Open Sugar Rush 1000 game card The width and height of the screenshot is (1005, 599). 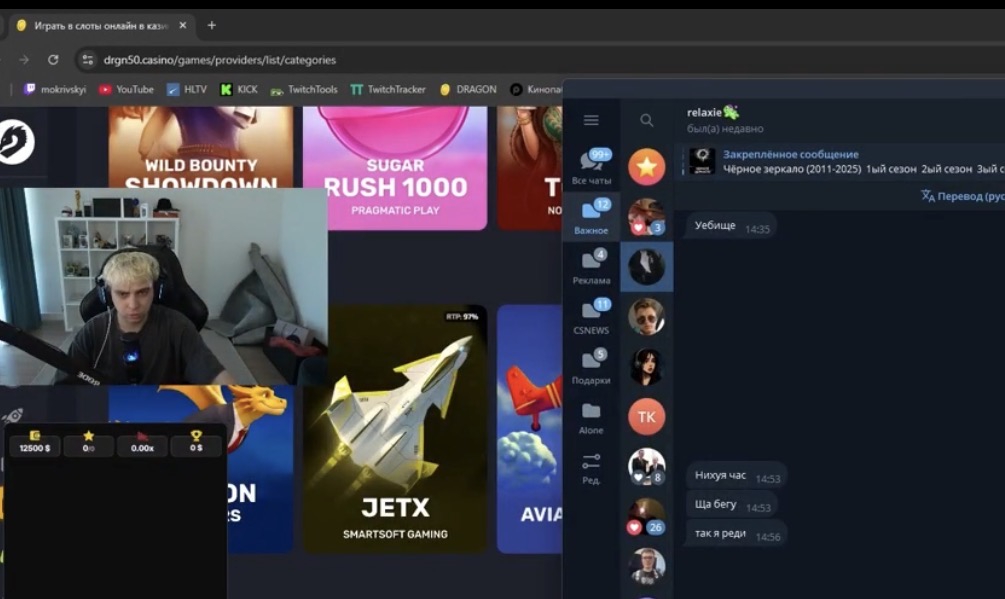[x=395, y=168]
